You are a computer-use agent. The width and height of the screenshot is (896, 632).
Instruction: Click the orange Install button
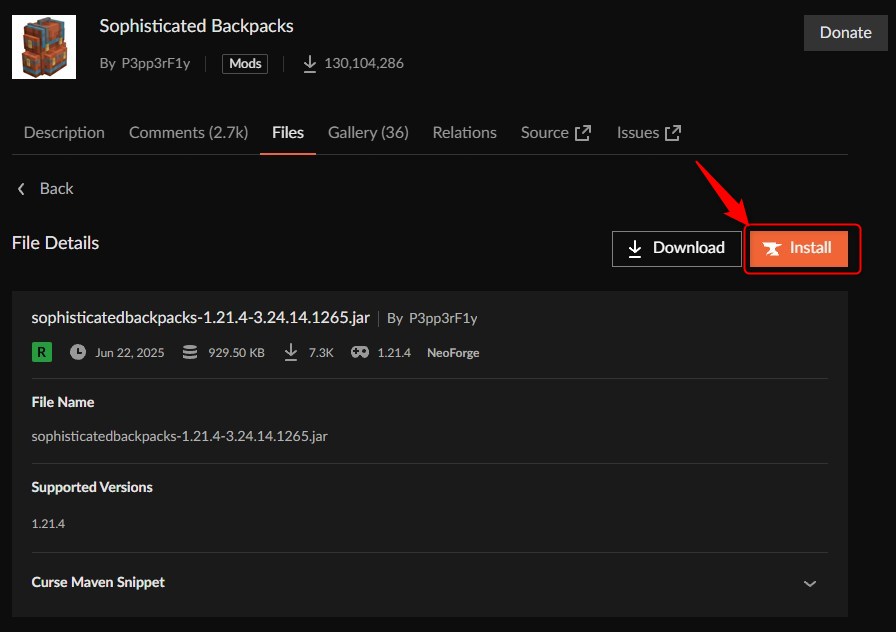pos(798,249)
